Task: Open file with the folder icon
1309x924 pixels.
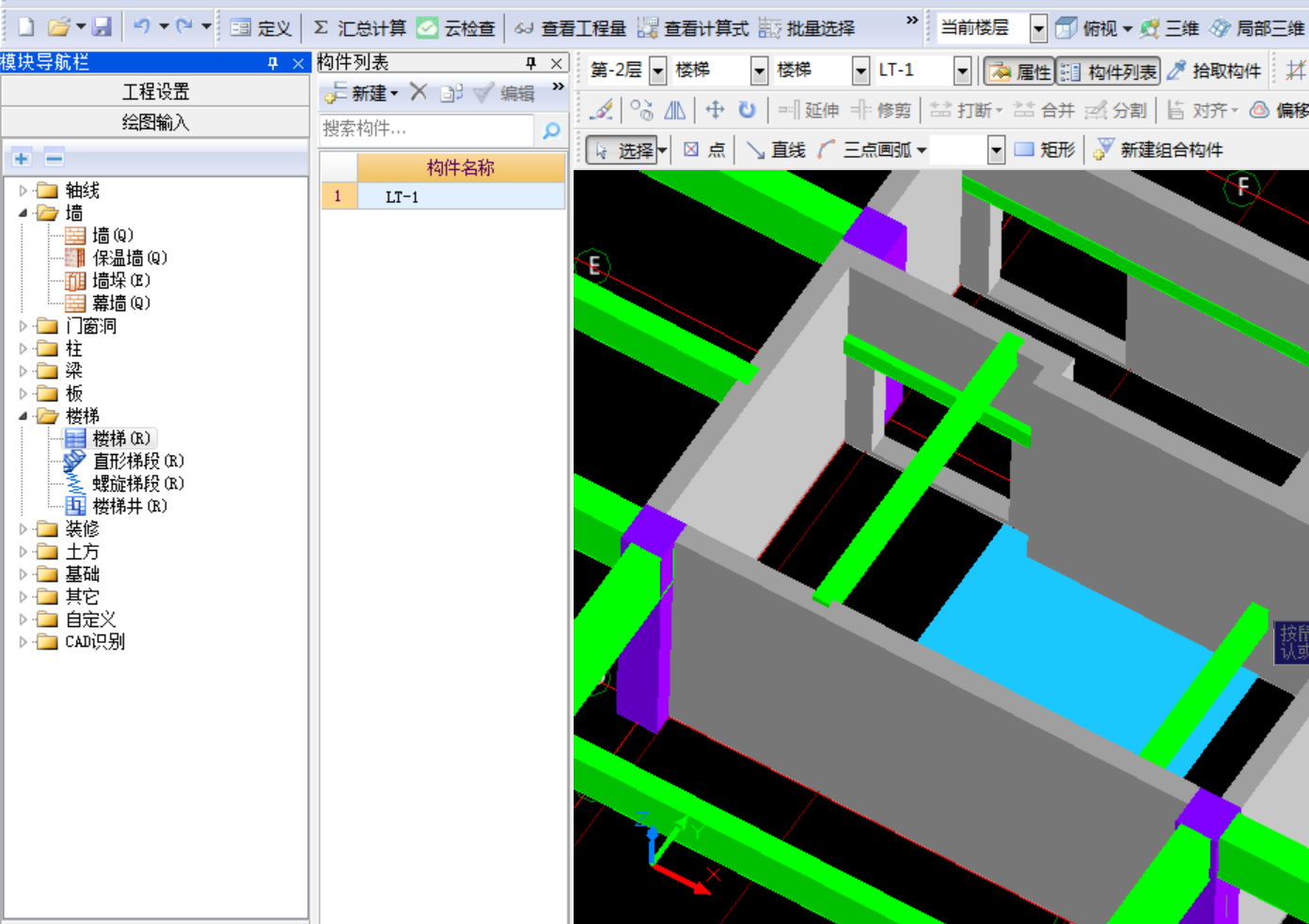Action: click(58, 27)
